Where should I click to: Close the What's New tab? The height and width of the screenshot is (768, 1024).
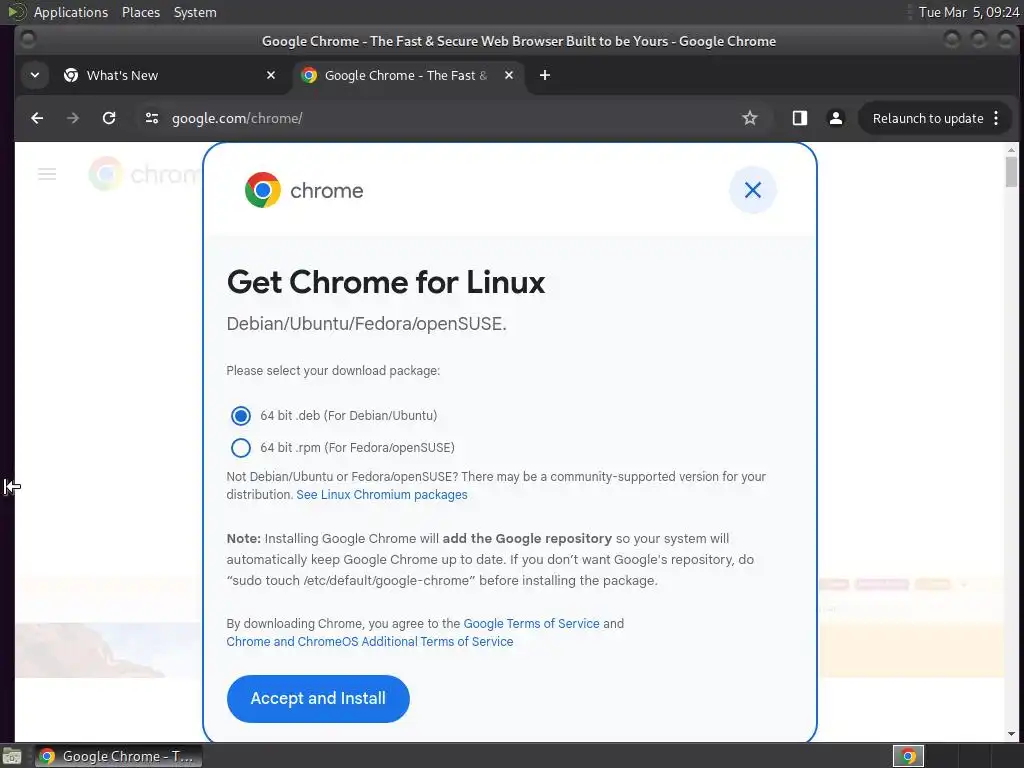(x=271, y=75)
